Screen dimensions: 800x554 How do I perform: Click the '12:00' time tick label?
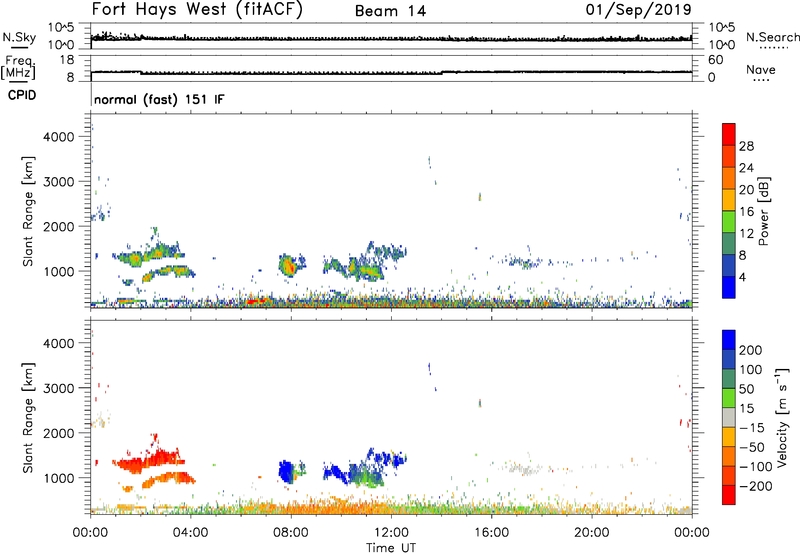pos(391,533)
